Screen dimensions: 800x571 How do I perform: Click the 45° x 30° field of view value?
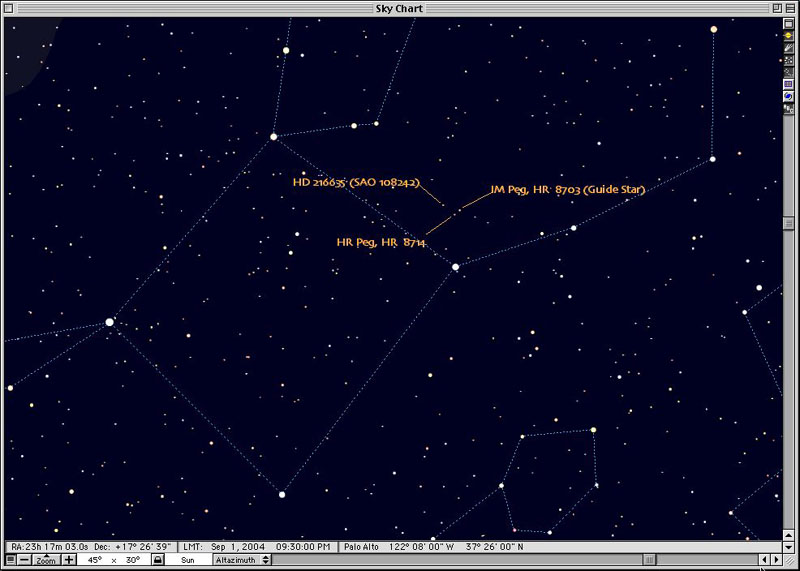[114, 560]
